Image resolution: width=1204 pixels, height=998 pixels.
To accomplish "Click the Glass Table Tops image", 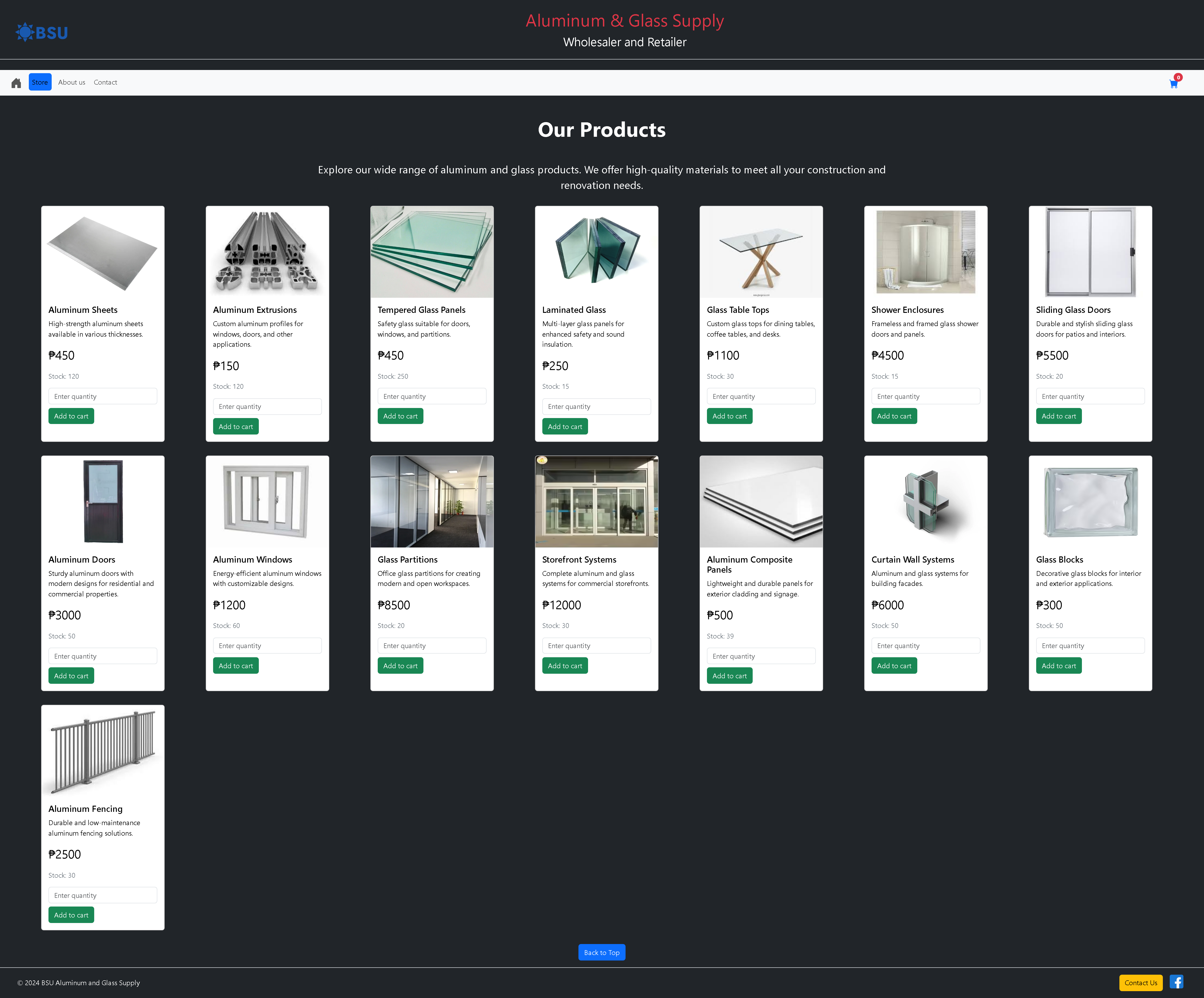I will pos(761,252).
